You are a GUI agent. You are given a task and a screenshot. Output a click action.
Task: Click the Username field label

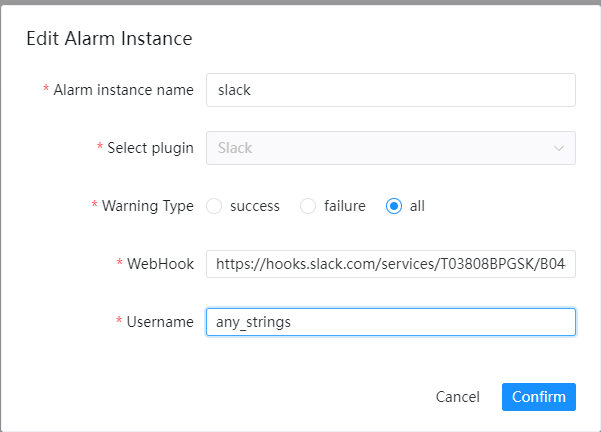(159, 322)
